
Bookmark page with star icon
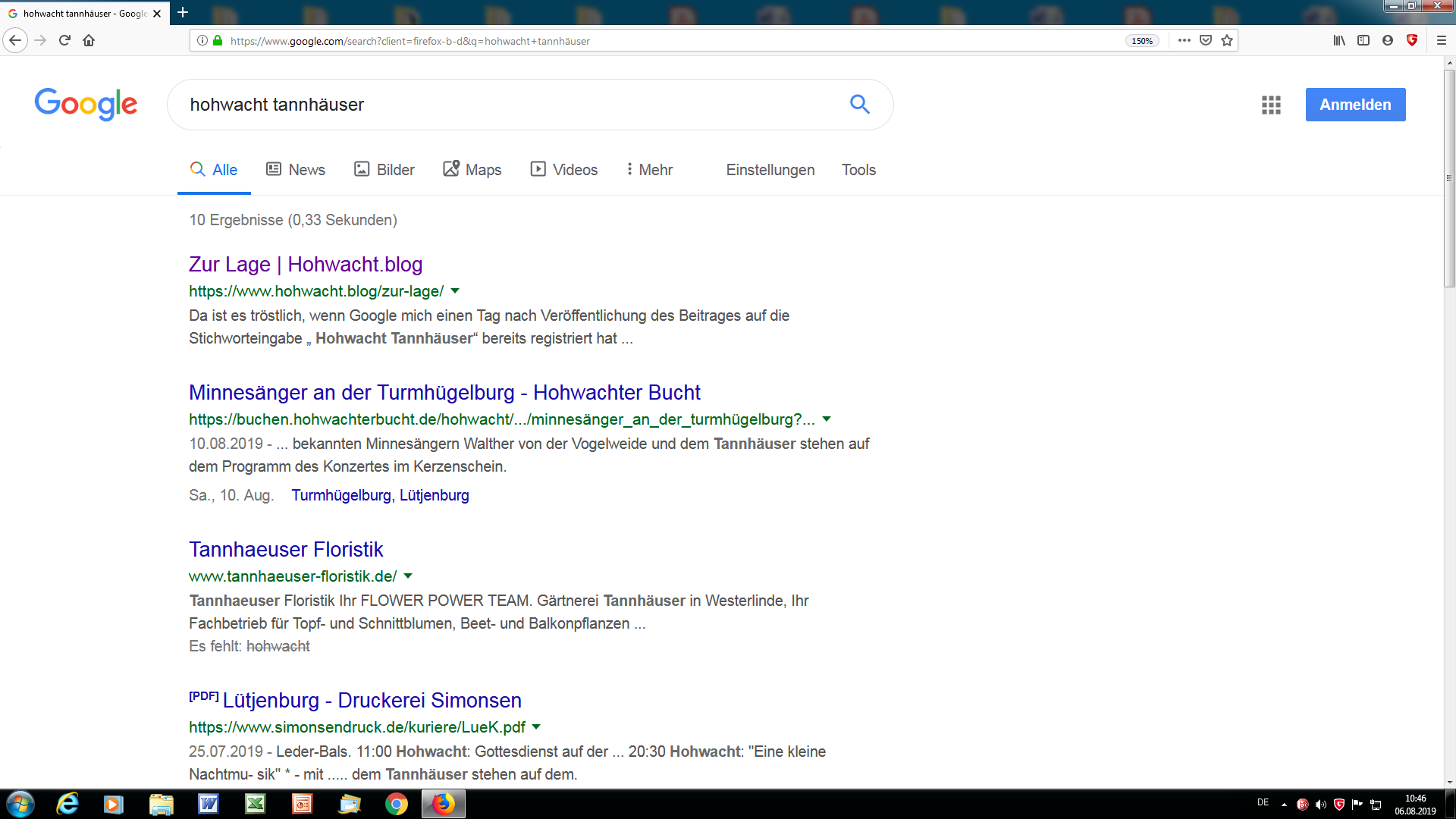coord(1227,40)
